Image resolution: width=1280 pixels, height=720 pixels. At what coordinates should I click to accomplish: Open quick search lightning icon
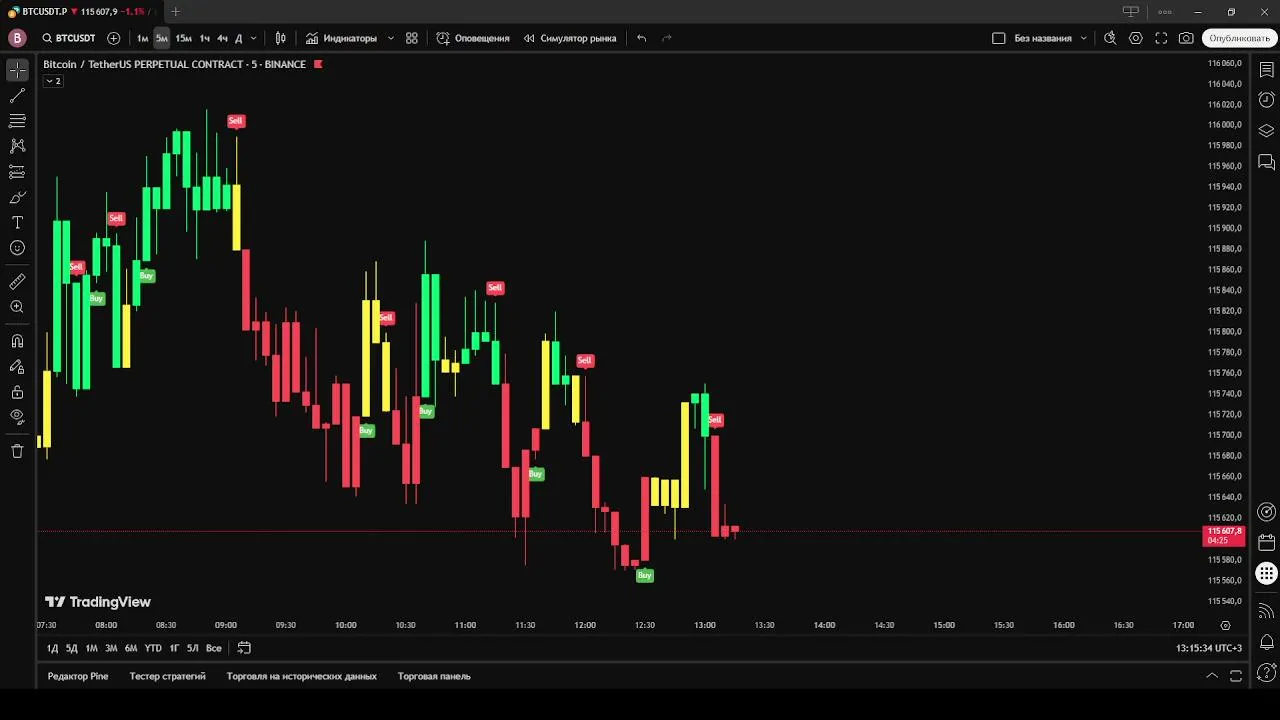click(1110, 38)
